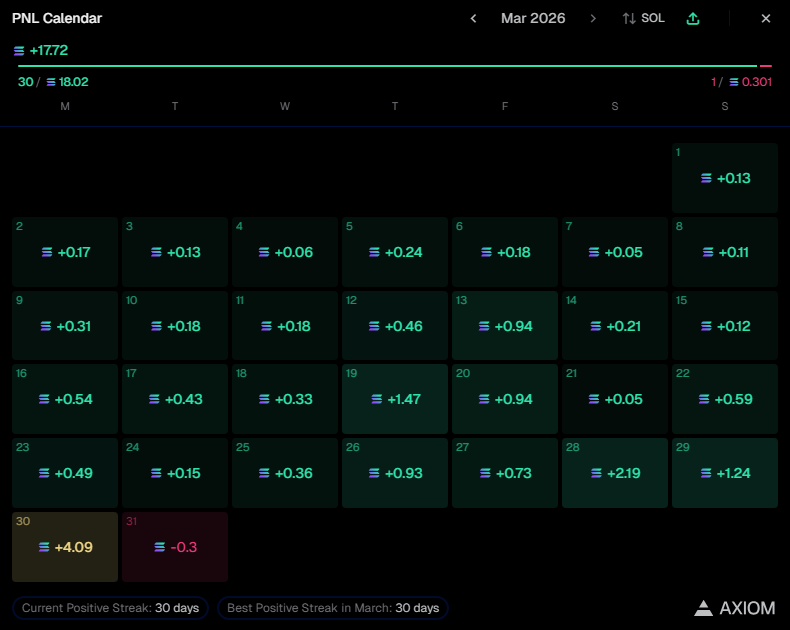Click the 1 / 0.301 losing days stat
Image resolution: width=790 pixels, height=630 pixels.
point(741,82)
